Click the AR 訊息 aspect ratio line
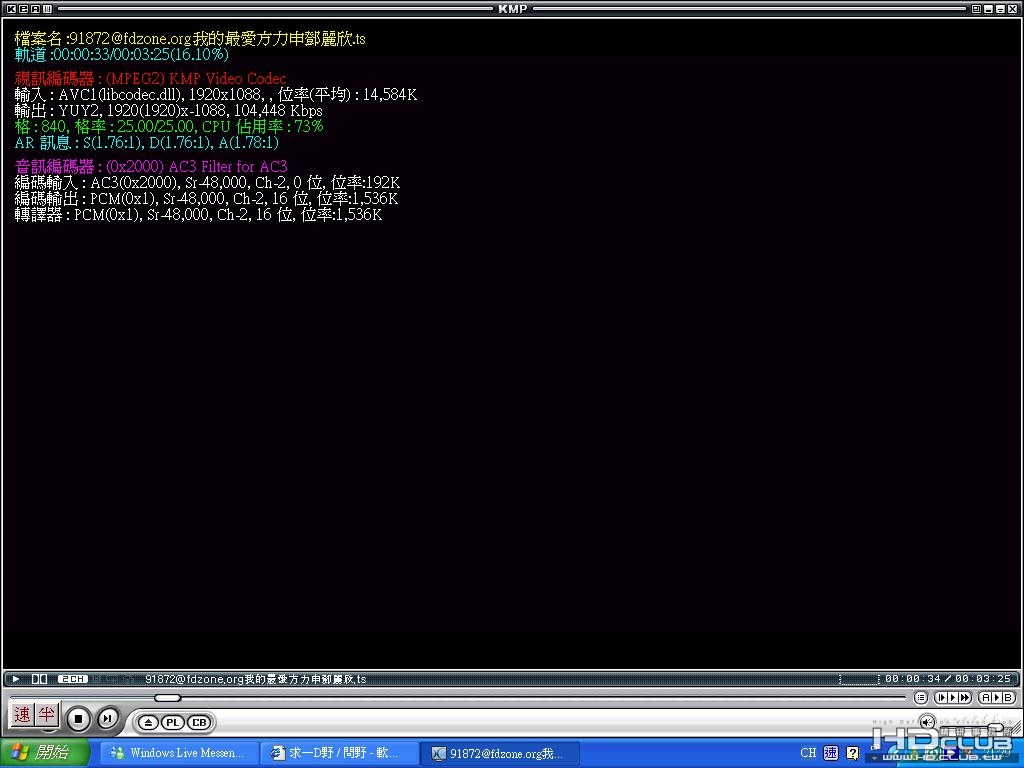Screen dimensions: 1024x768 click(x=147, y=142)
